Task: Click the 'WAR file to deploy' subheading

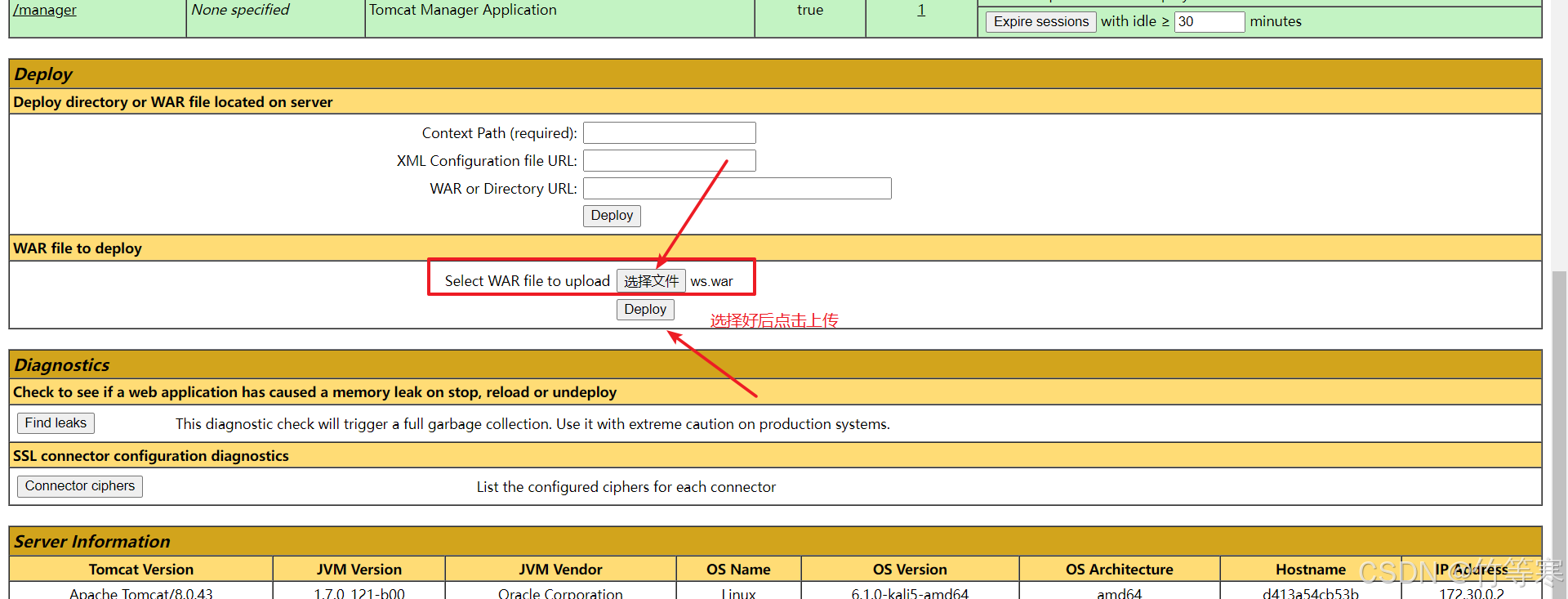Action: (78, 248)
